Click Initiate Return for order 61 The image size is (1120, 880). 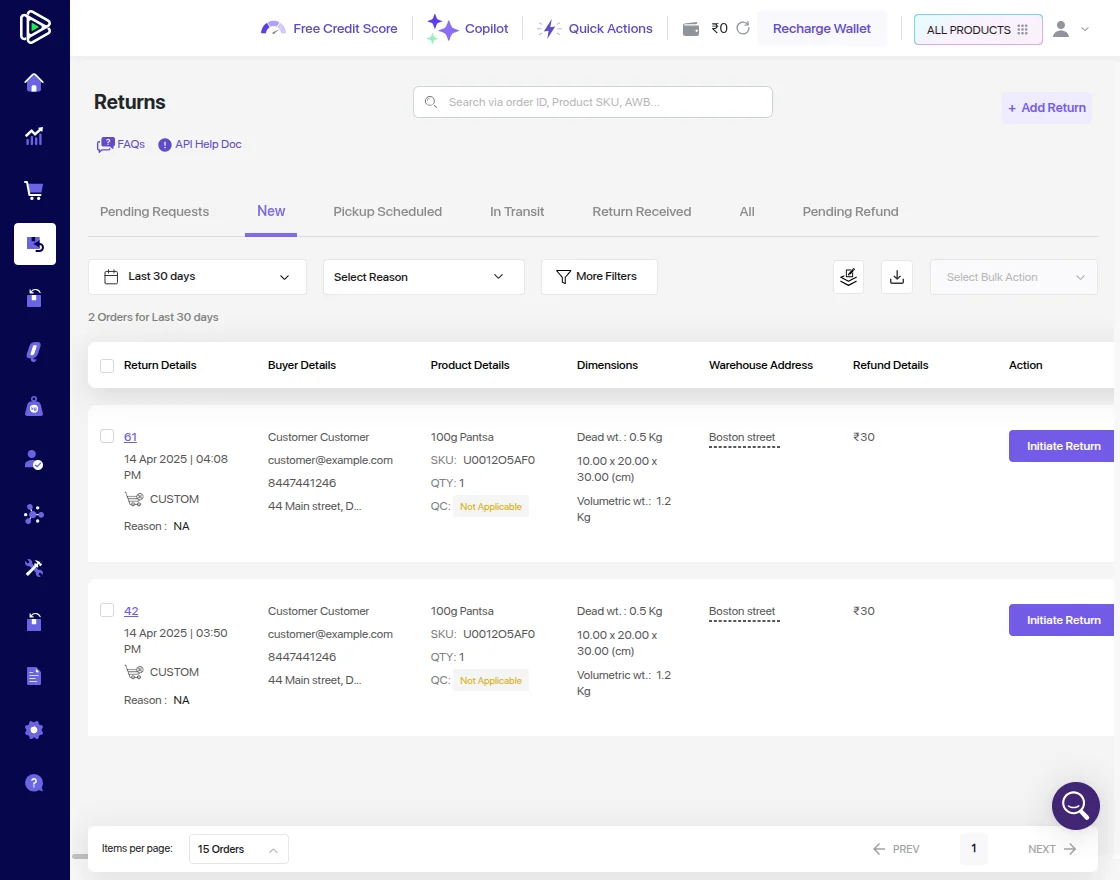coord(1063,446)
